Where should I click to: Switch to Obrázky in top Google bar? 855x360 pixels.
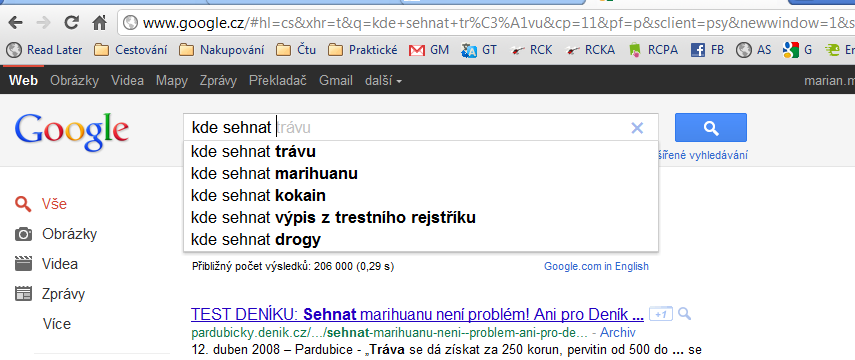click(74, 81)
